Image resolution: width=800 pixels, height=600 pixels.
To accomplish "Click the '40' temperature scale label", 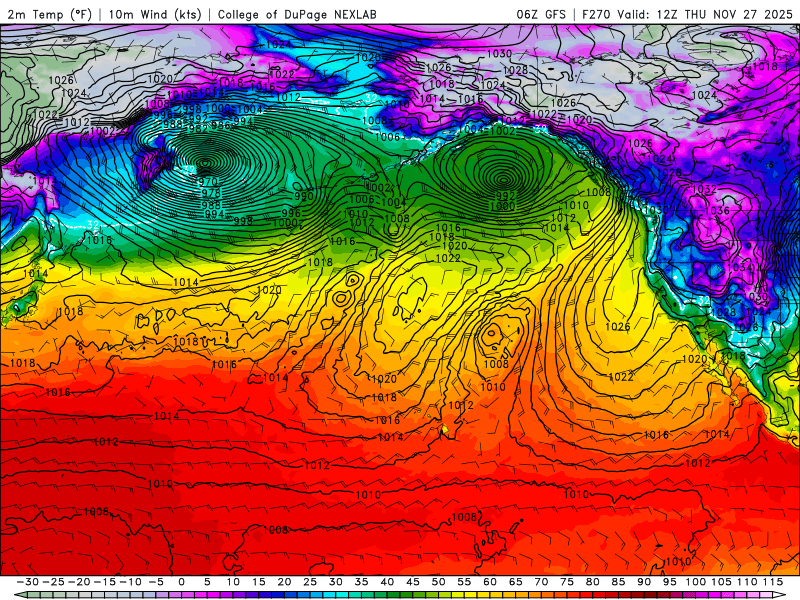I will (387, 582).
